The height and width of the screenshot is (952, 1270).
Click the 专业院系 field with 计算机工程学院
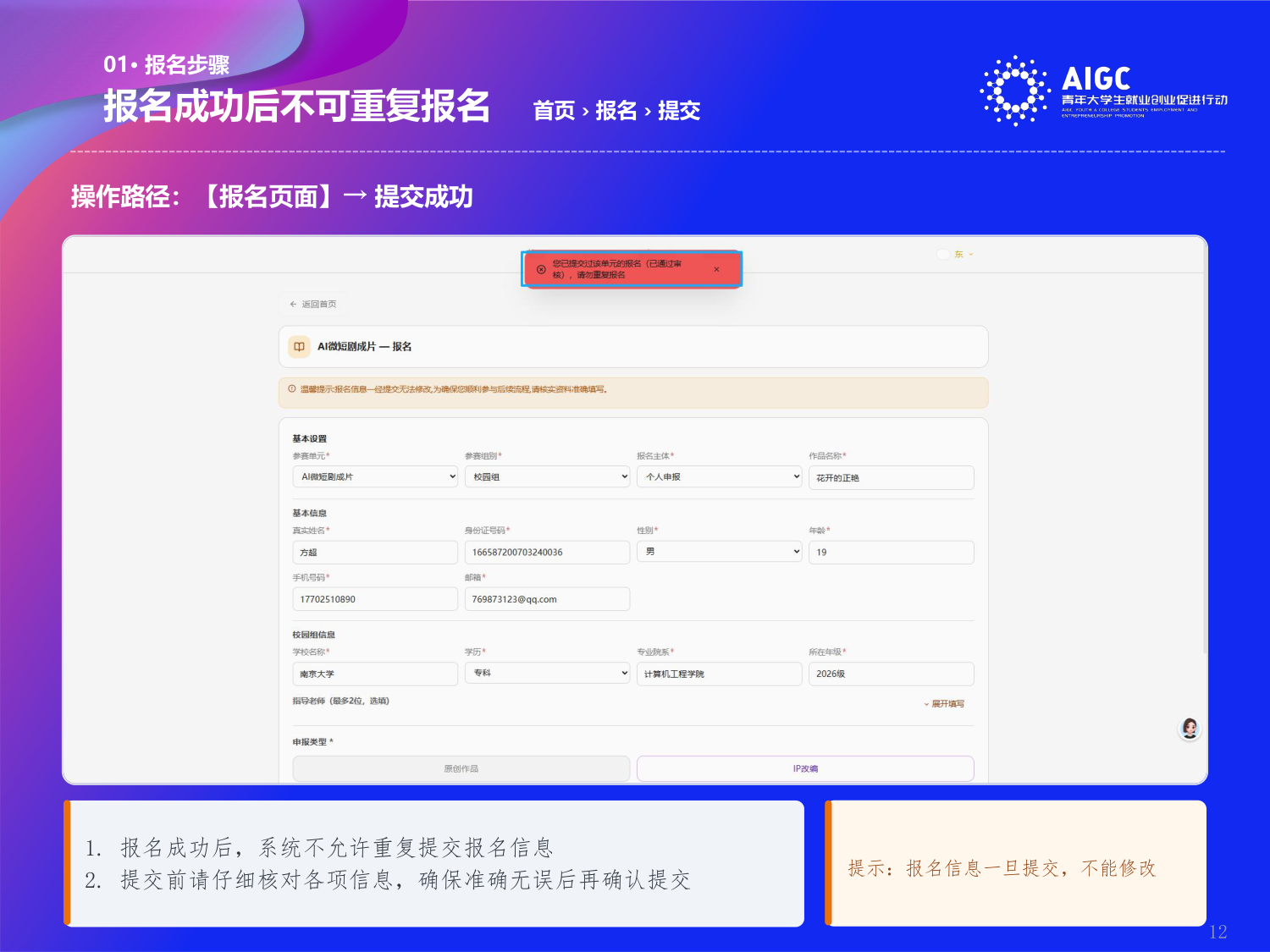tap(720, 674)
